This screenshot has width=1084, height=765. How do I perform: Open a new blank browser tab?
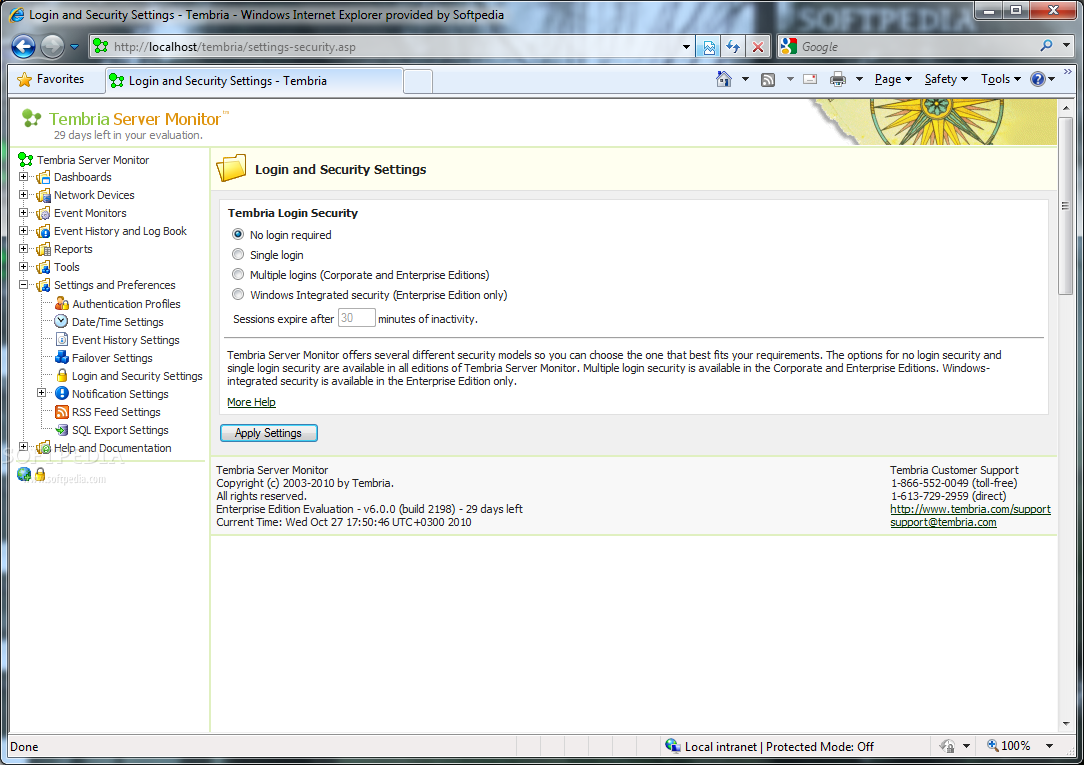[418, 82]
